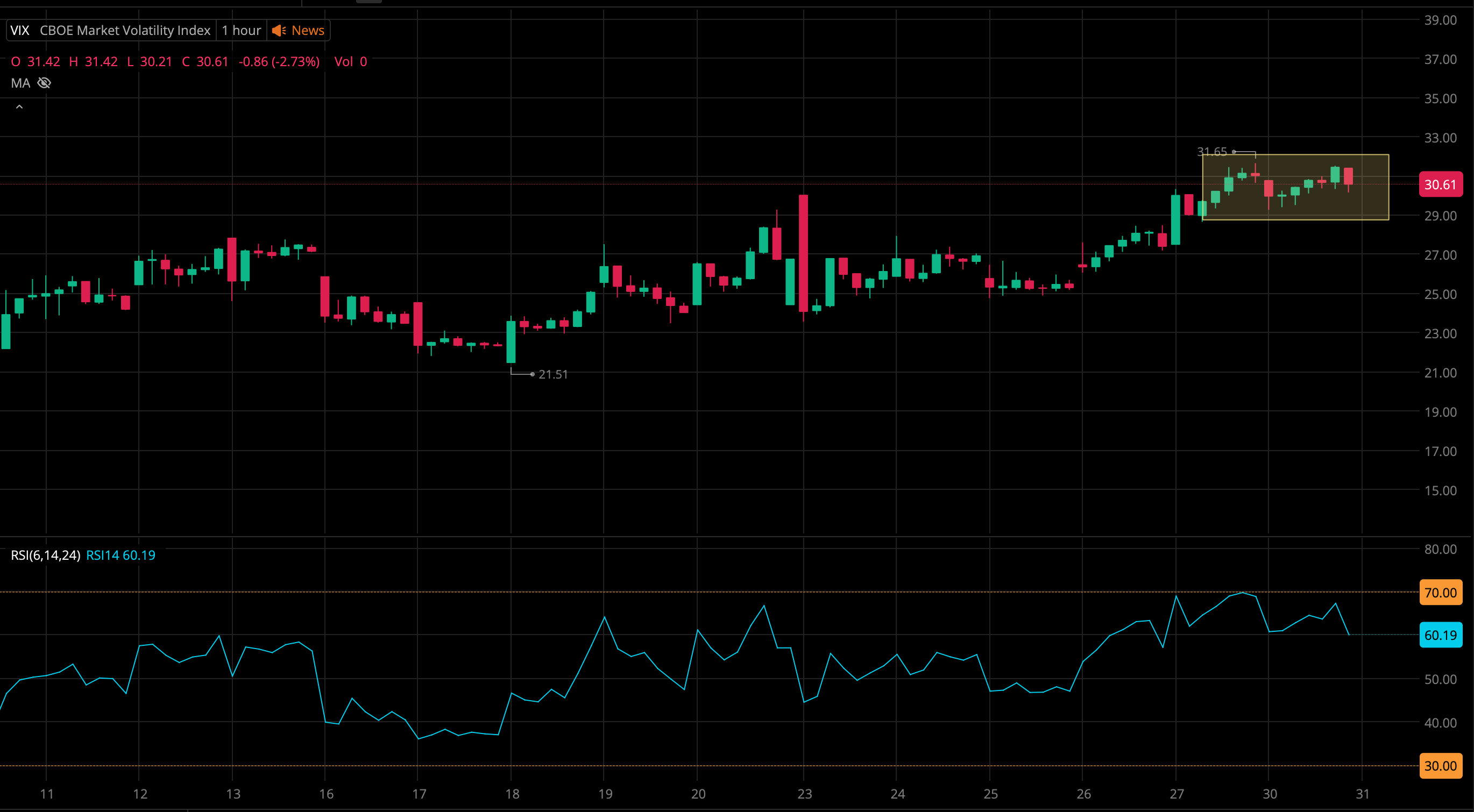1474x812 pixels.
Task: Click the RSI14 60.19 value label
Action: (121, 555)
